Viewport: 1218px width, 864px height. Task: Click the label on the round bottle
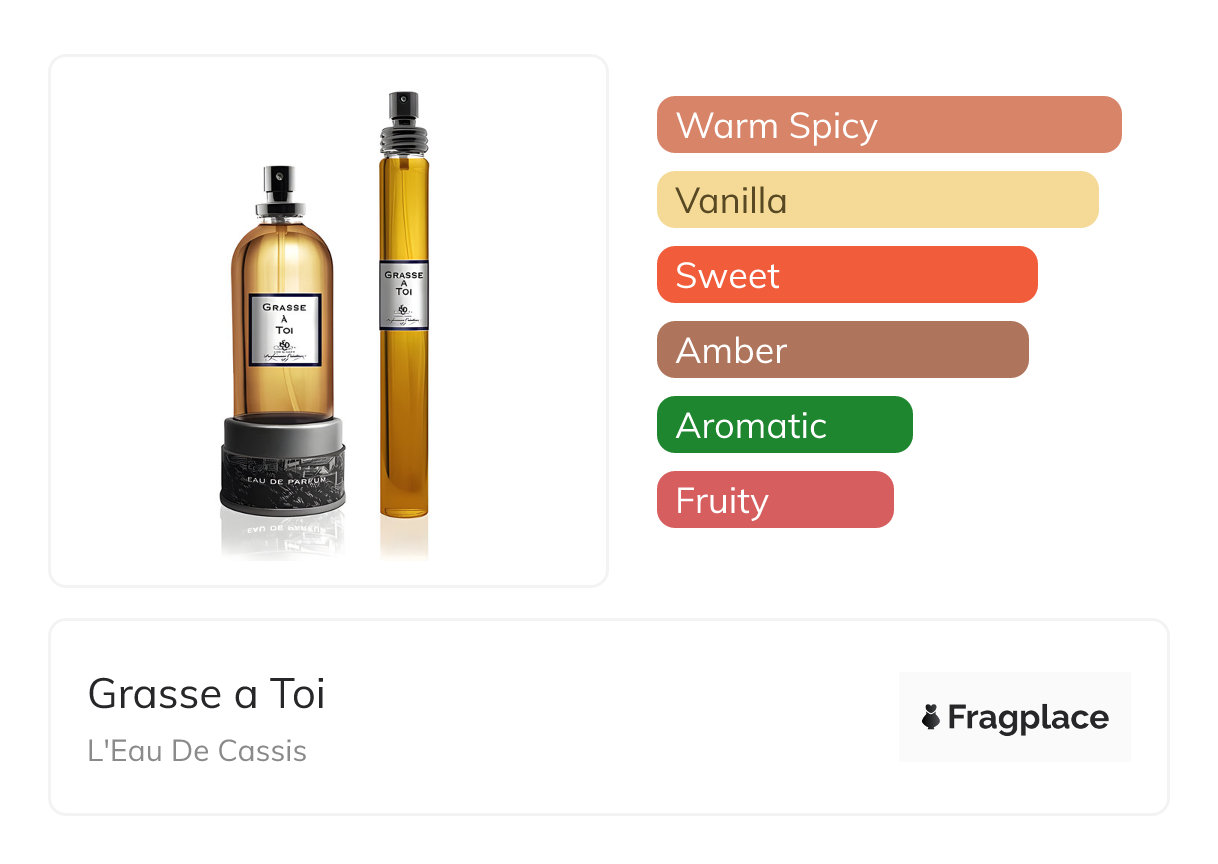[x=284, y=330]
